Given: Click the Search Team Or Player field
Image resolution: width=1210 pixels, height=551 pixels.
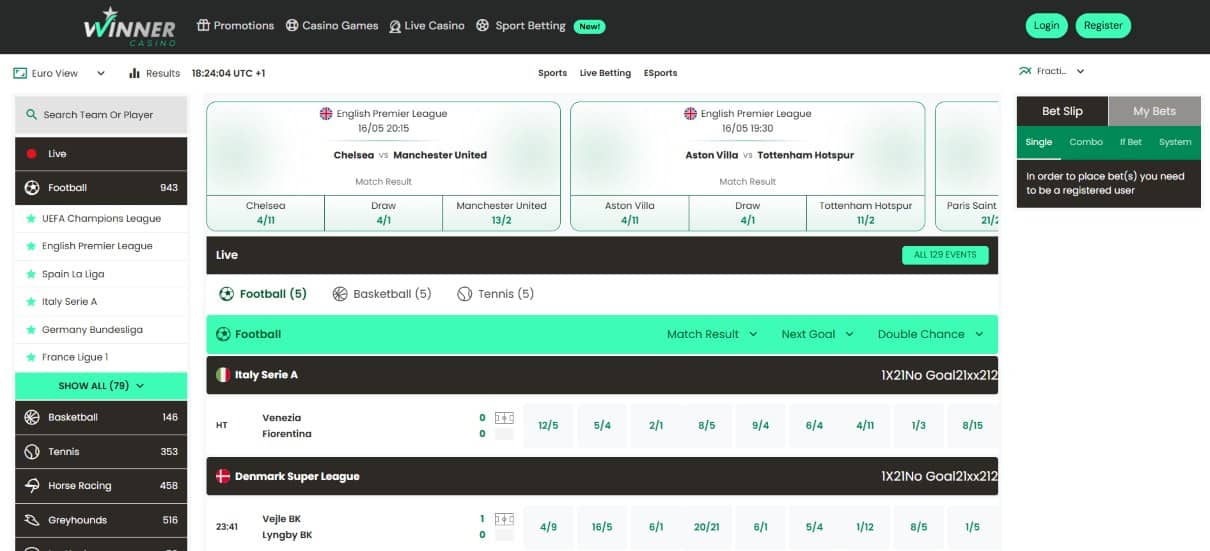Looking at the screenshot, I should tap(101, 115).
